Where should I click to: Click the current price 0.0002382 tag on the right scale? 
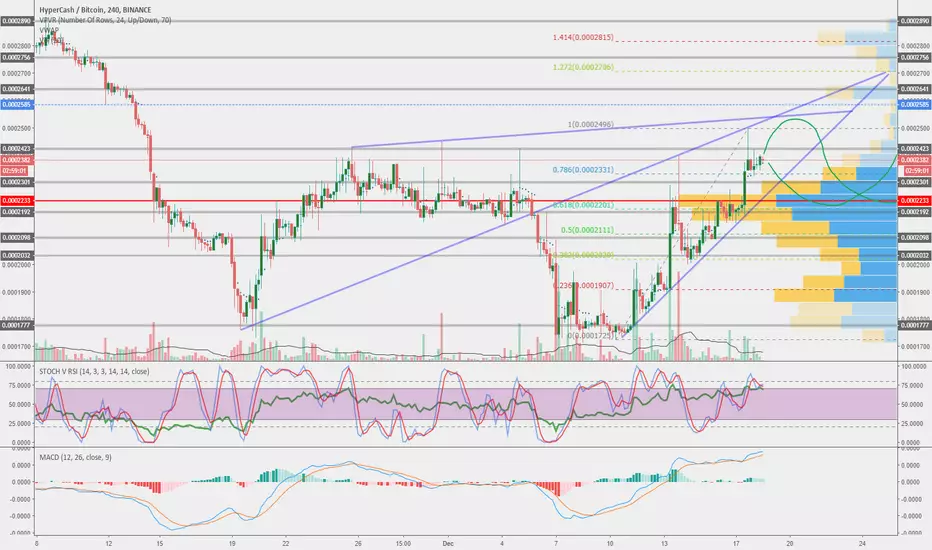coord(915,161)
